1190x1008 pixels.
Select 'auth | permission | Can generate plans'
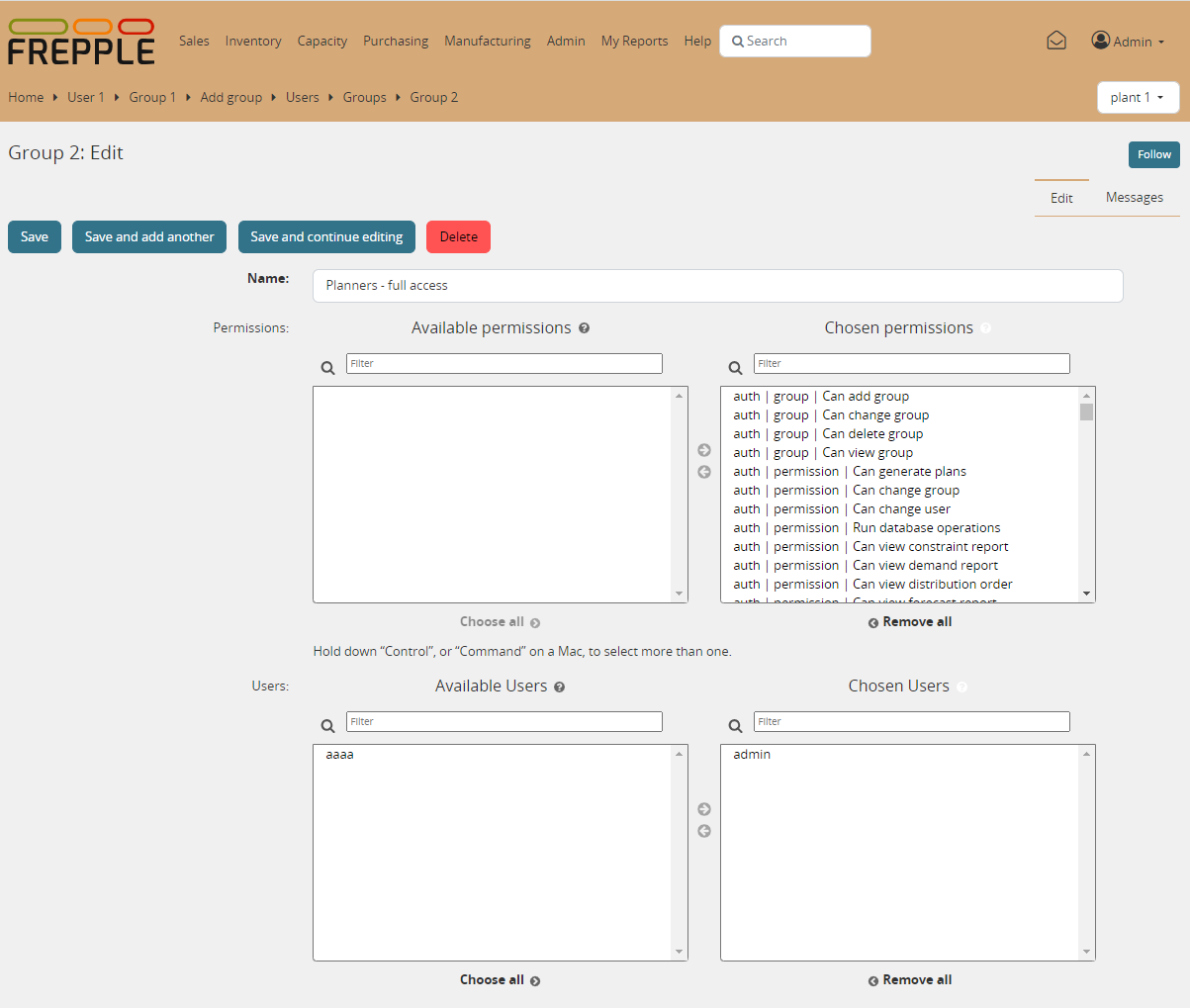point(850,472)
